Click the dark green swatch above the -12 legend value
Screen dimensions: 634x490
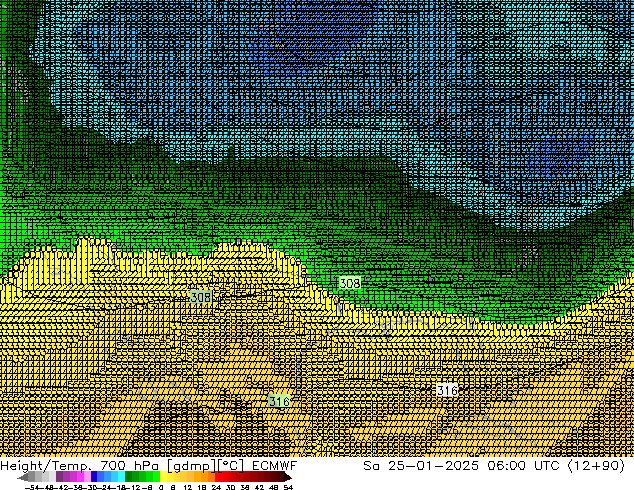129,476
